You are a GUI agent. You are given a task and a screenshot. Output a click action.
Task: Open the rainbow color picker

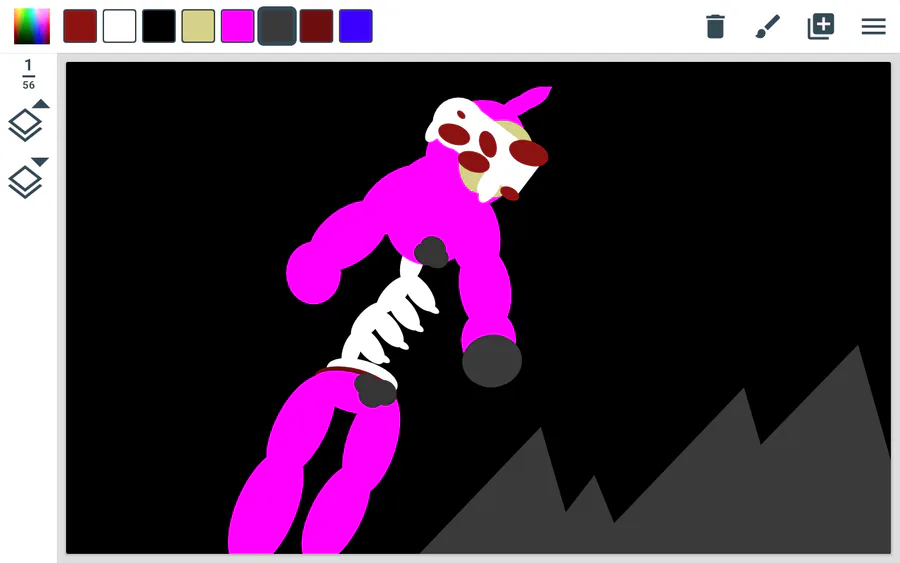[32, 26]
